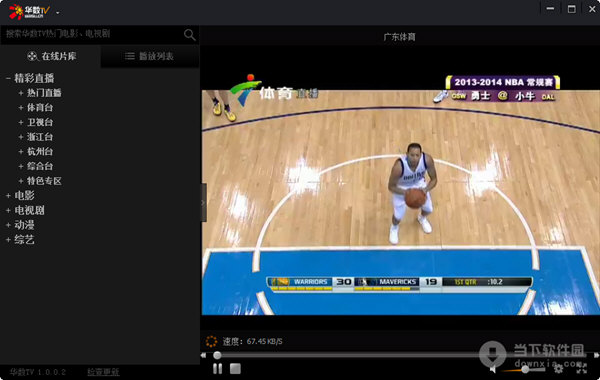This screenshot has width=600, height=380.
Task: Enter fullscreen mode
Action: tap(582, 369)
